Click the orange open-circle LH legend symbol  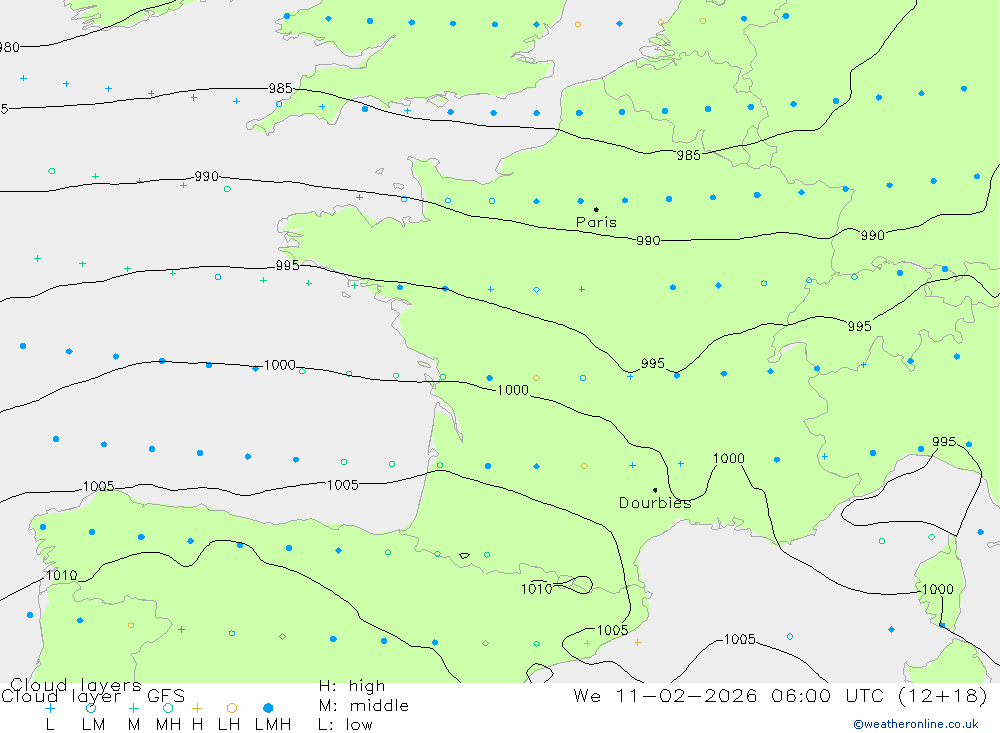[232, 708]
